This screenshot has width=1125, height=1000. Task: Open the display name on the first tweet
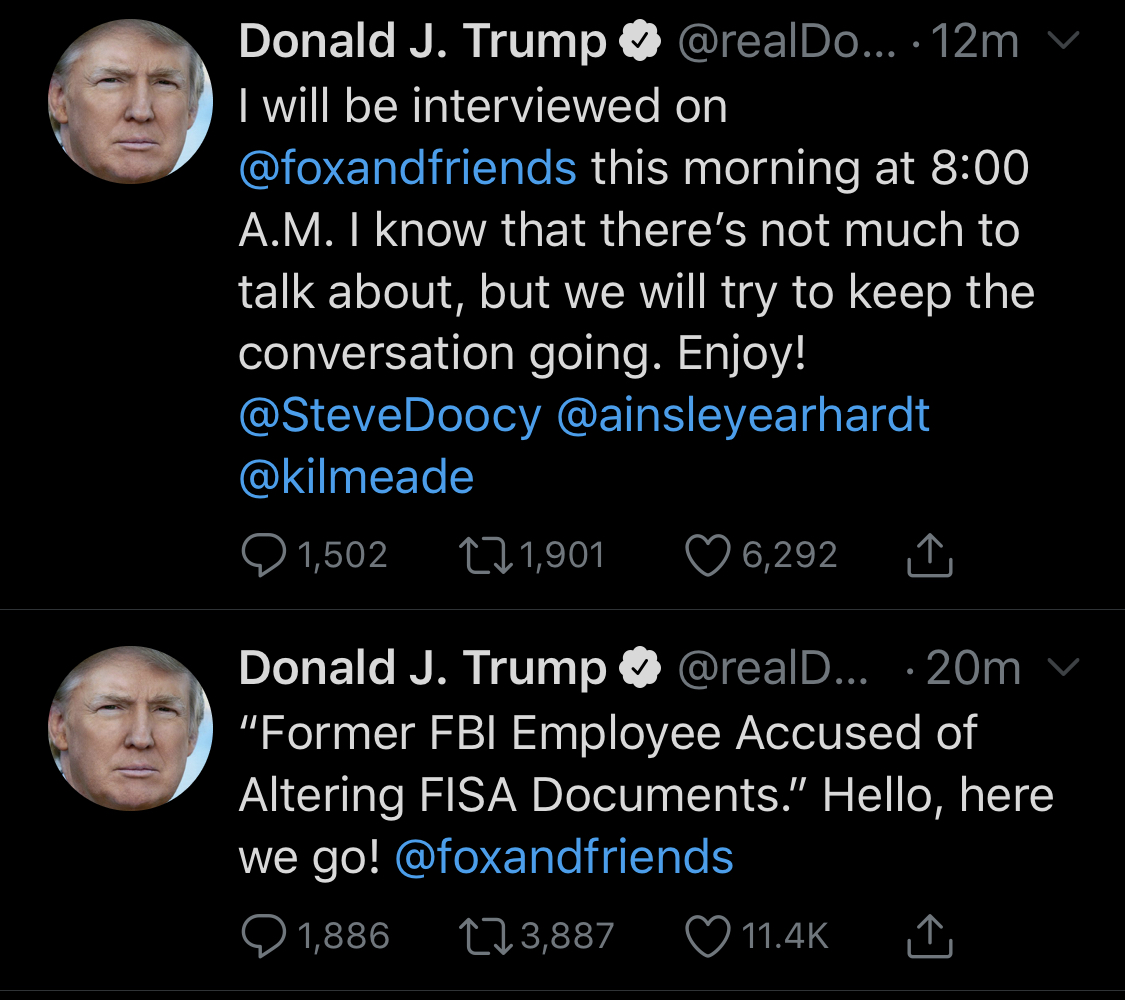423,42
